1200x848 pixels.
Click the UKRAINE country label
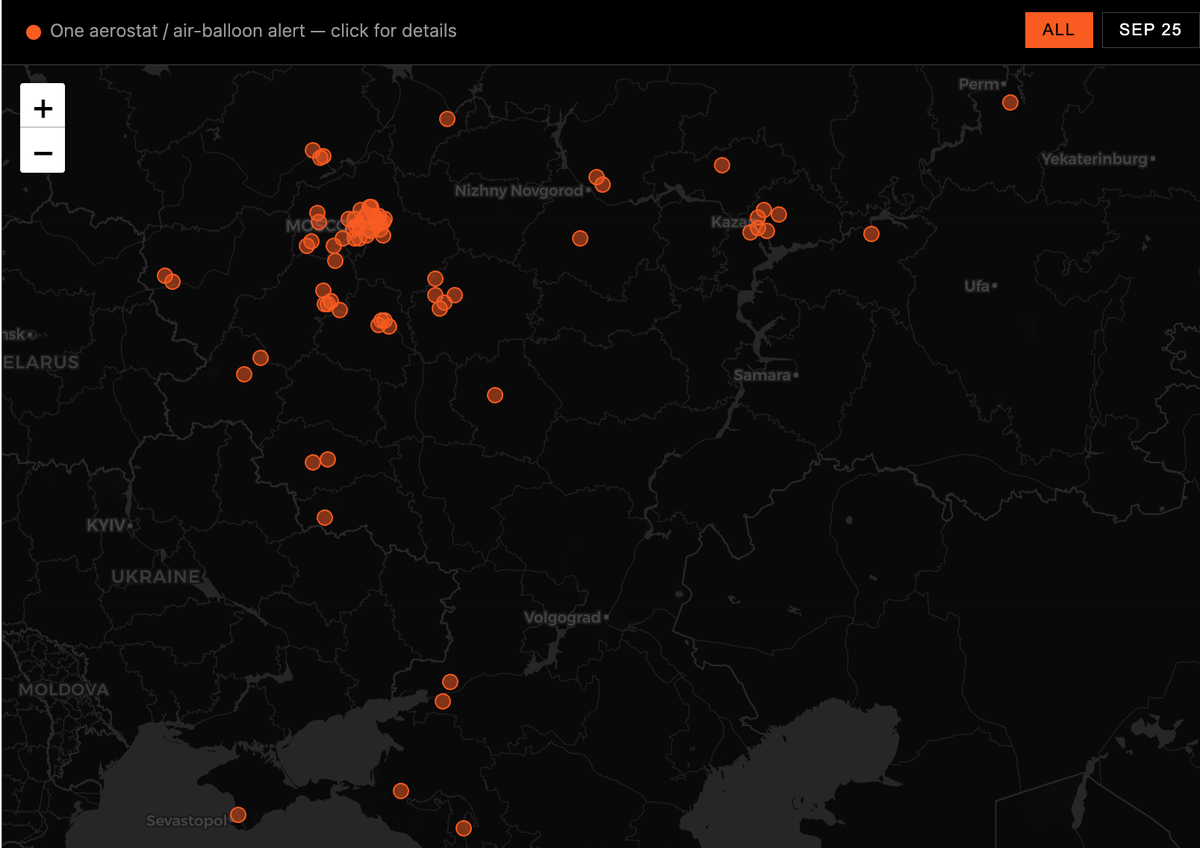click(x=155, y=577)
